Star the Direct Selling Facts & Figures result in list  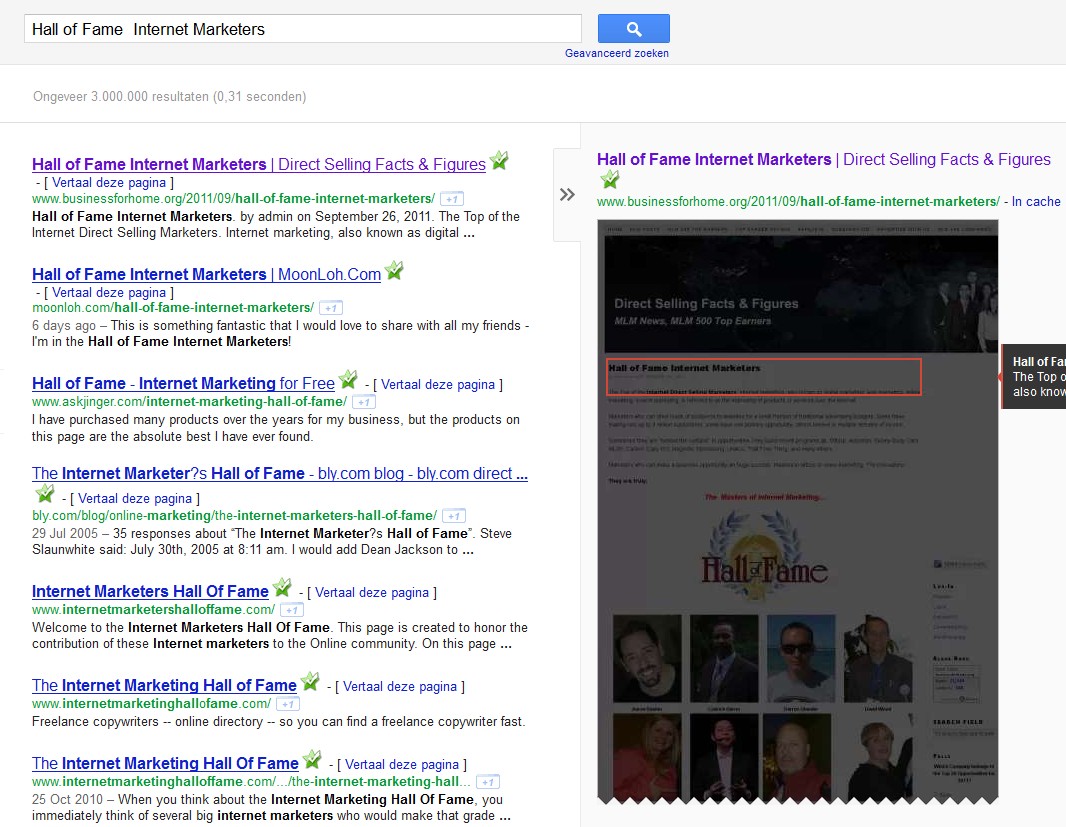[499, 161]
